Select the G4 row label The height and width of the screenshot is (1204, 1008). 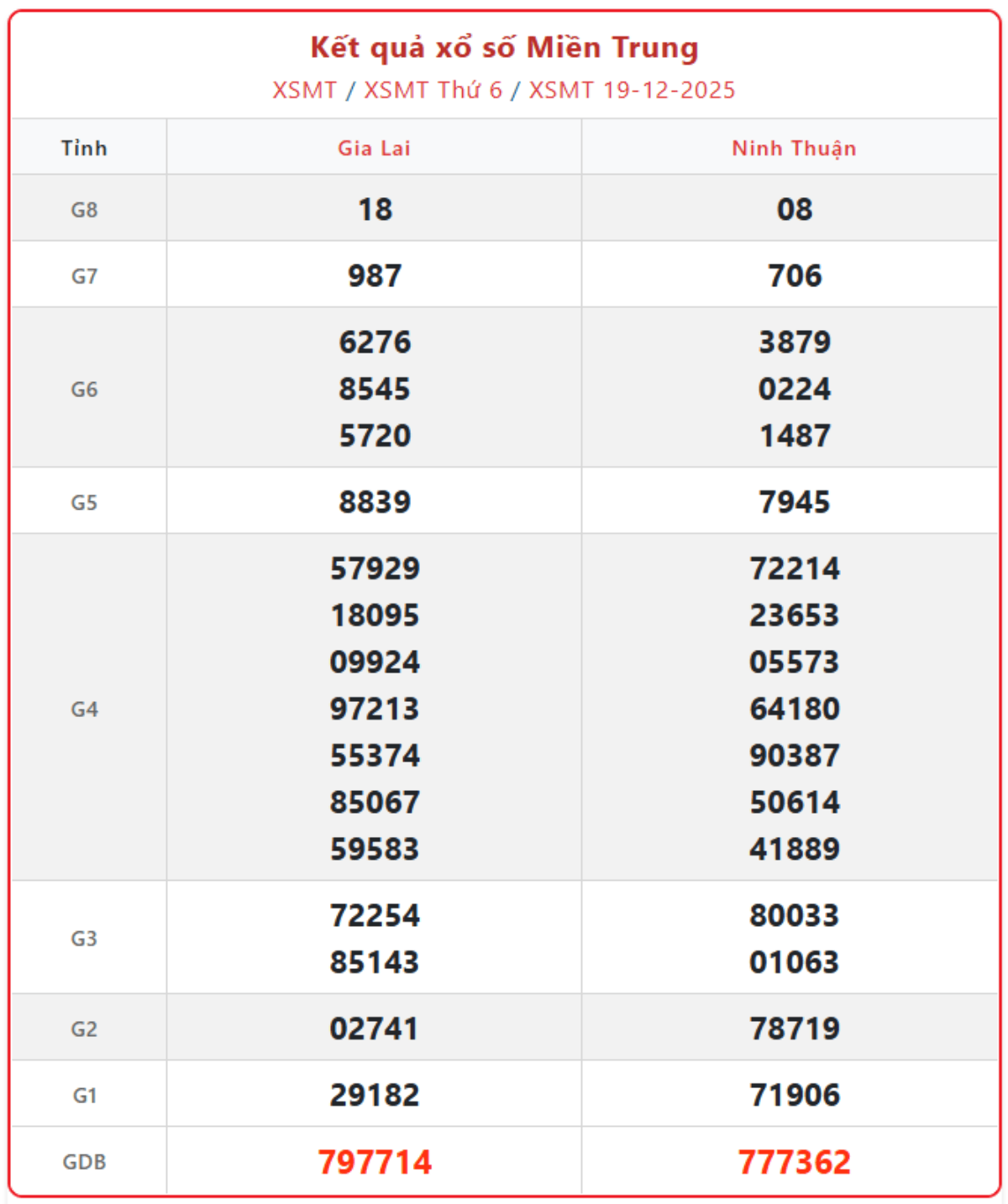(x=84, y=709)
